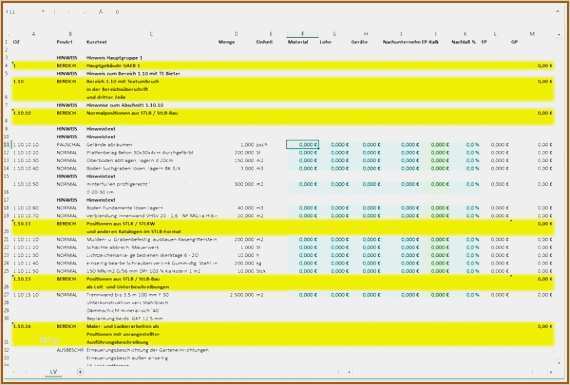Image resolution: width=570 pixels, height=385 pixels.
Task: Select column B header
Action: 70,34
